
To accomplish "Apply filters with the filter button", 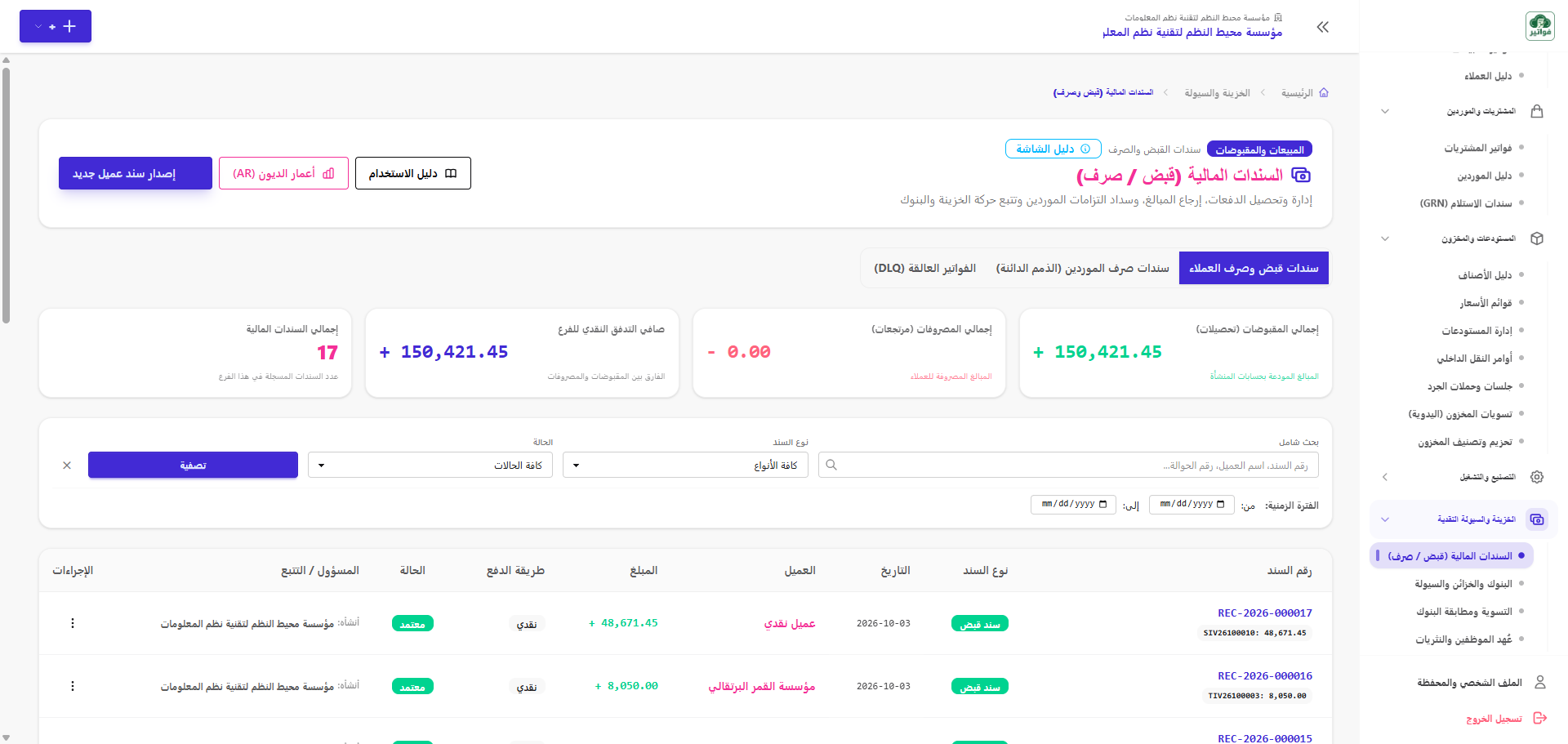I will [x=193, y=465].
